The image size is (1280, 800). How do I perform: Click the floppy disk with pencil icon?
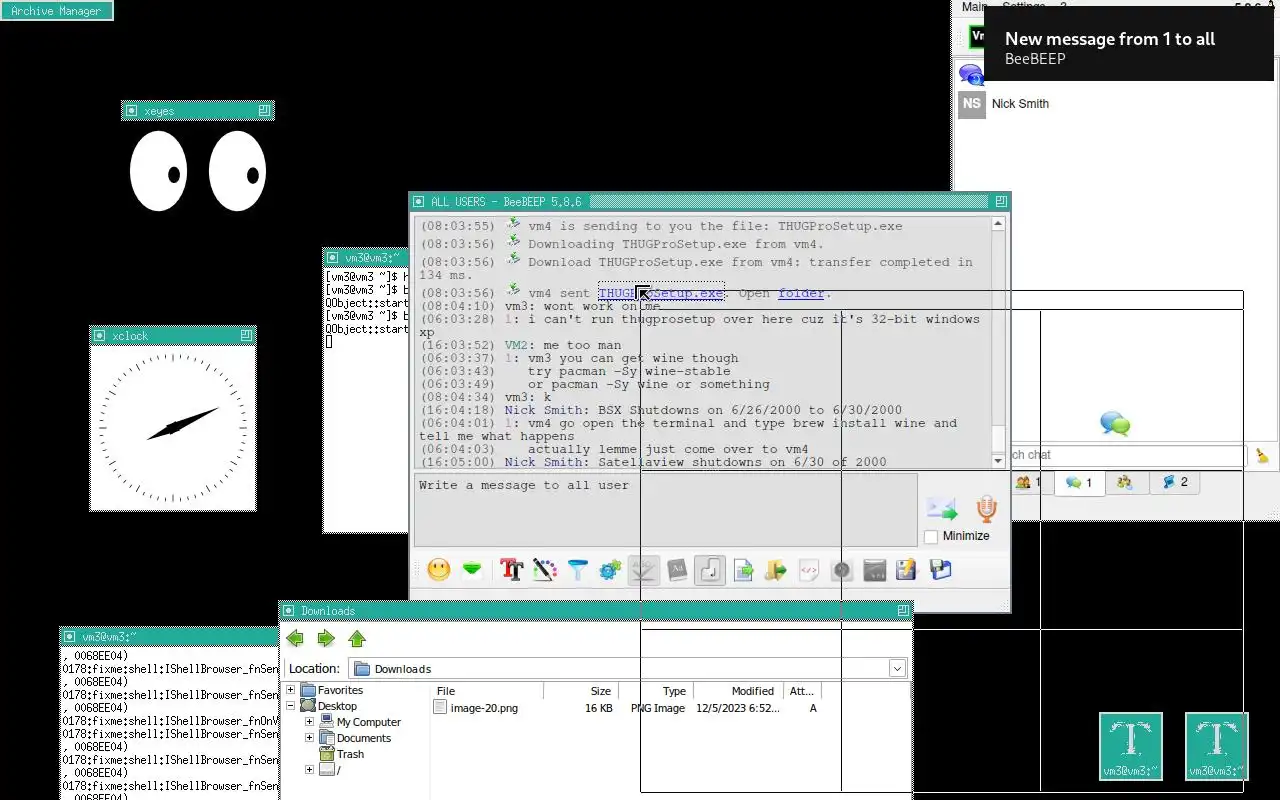[x=907, y=570]
